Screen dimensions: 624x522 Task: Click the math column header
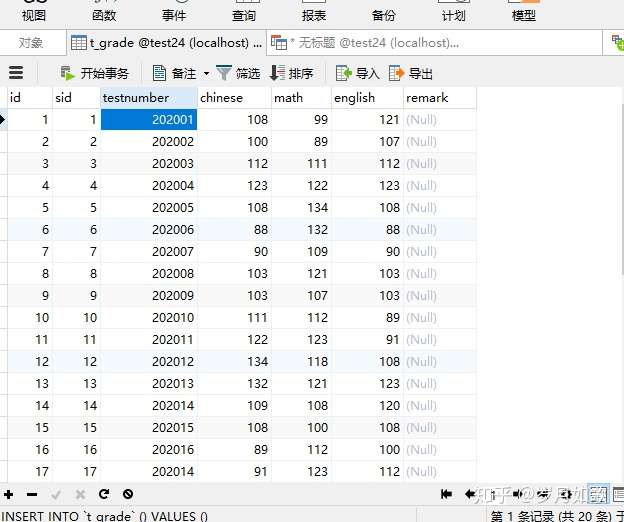tap(301, 97)
